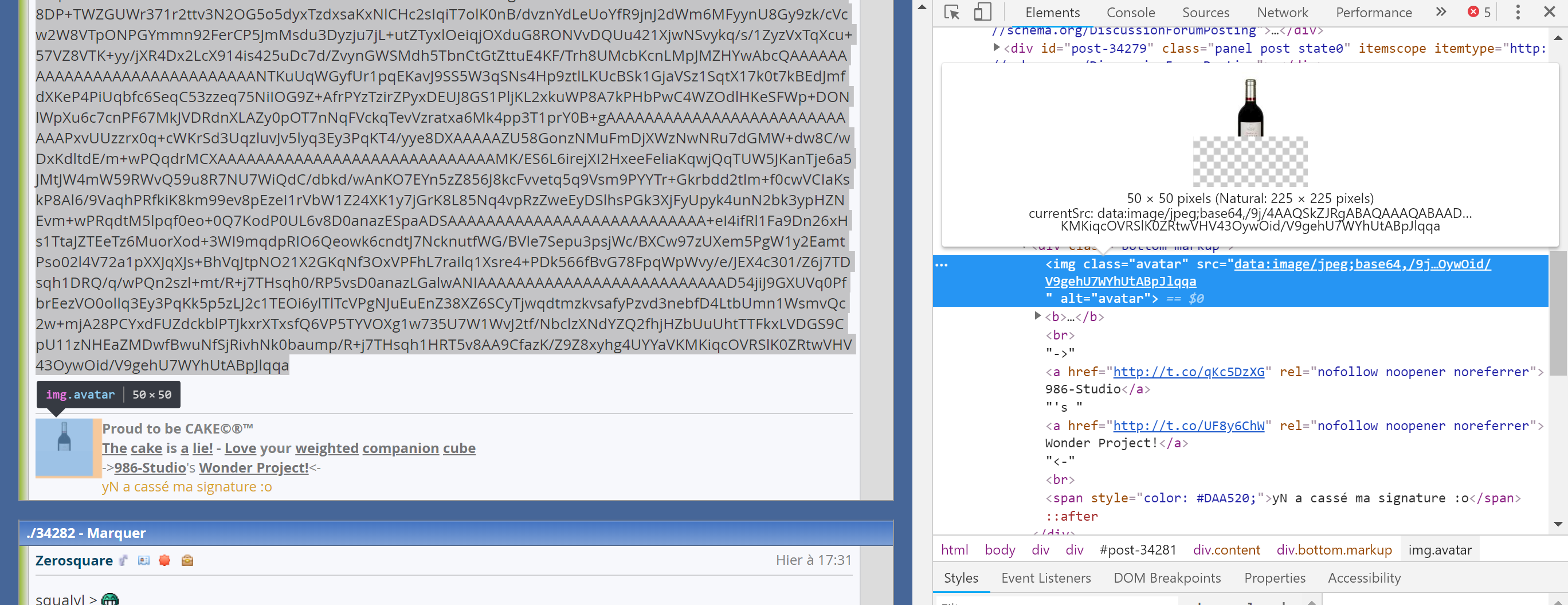Expand the div post-34279 node

pos(996,48)
